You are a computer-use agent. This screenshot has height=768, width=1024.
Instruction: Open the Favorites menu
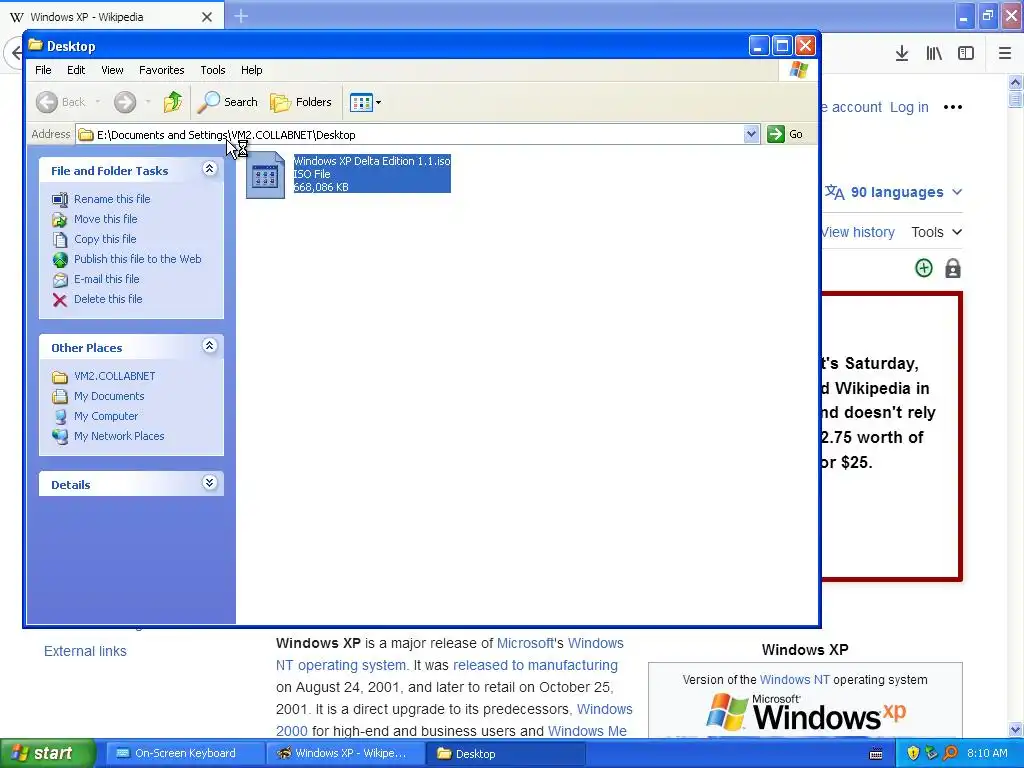(x=161, y=70)
